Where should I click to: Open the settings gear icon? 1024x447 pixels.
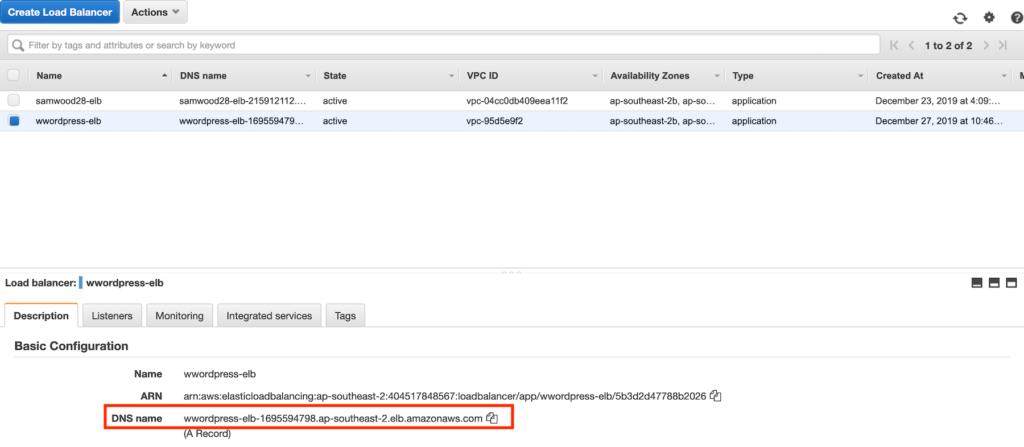[989, 18]
